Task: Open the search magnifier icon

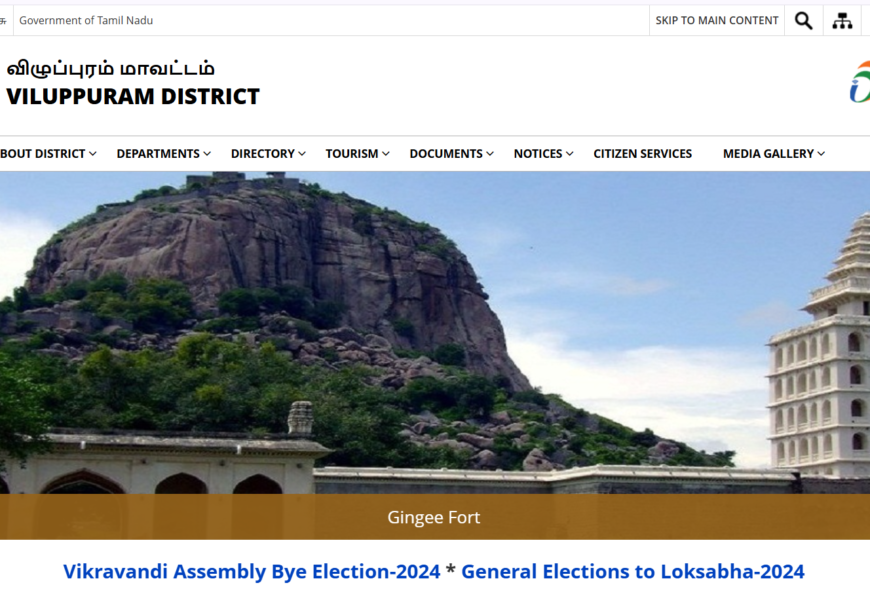Action: [803, 21]
